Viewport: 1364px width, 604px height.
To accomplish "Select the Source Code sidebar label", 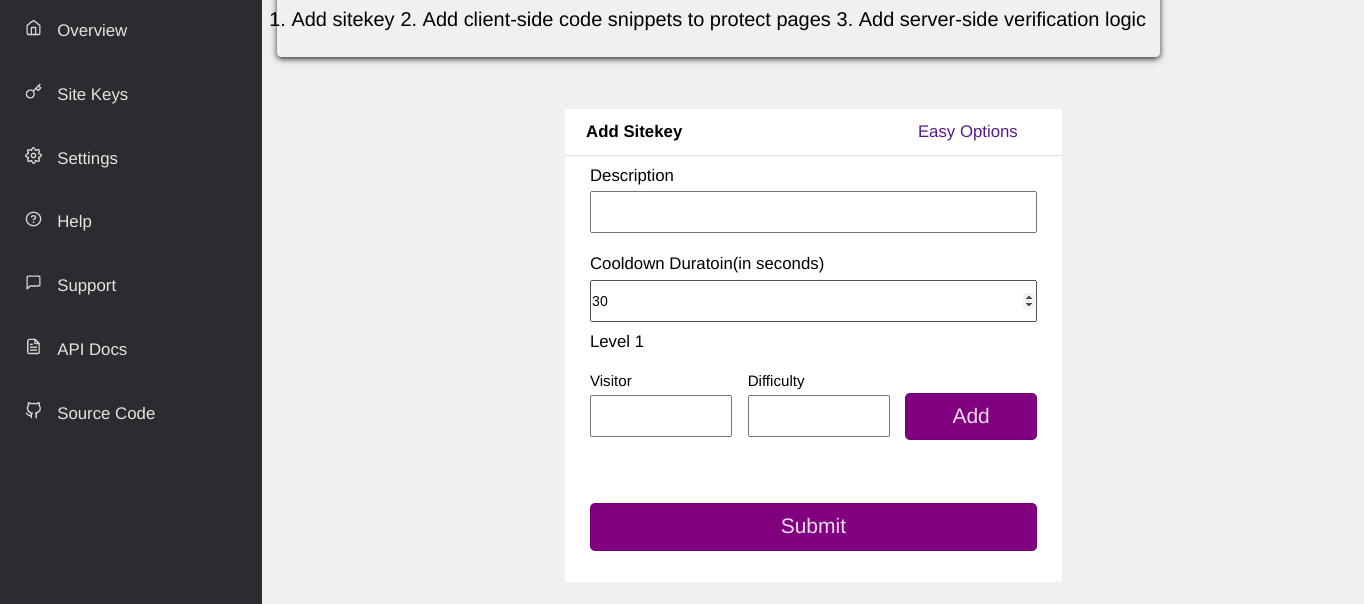I will tap(106, 413).
